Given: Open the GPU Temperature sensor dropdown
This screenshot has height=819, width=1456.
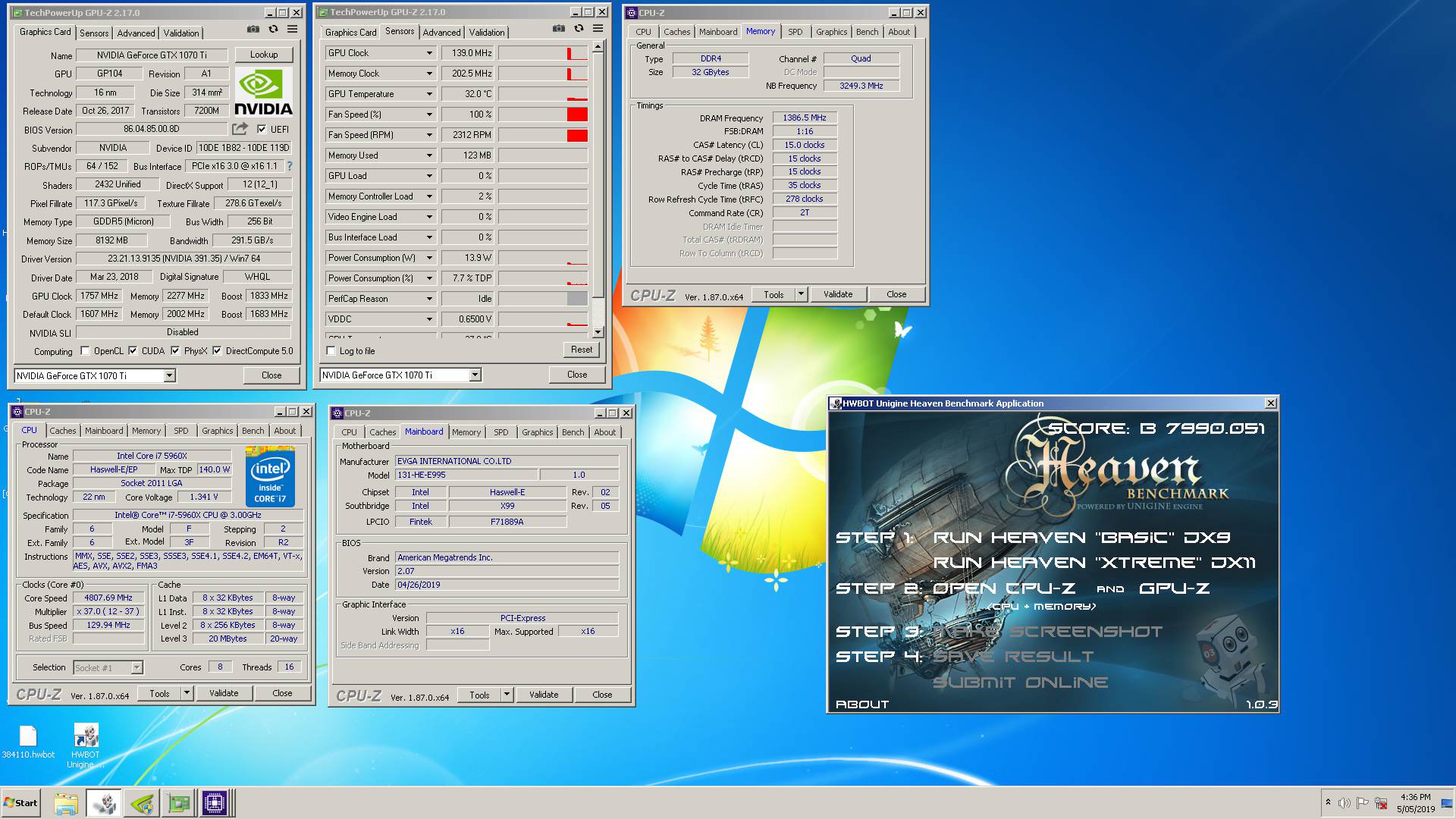Looking at the screenshot, I should (429, 94).
